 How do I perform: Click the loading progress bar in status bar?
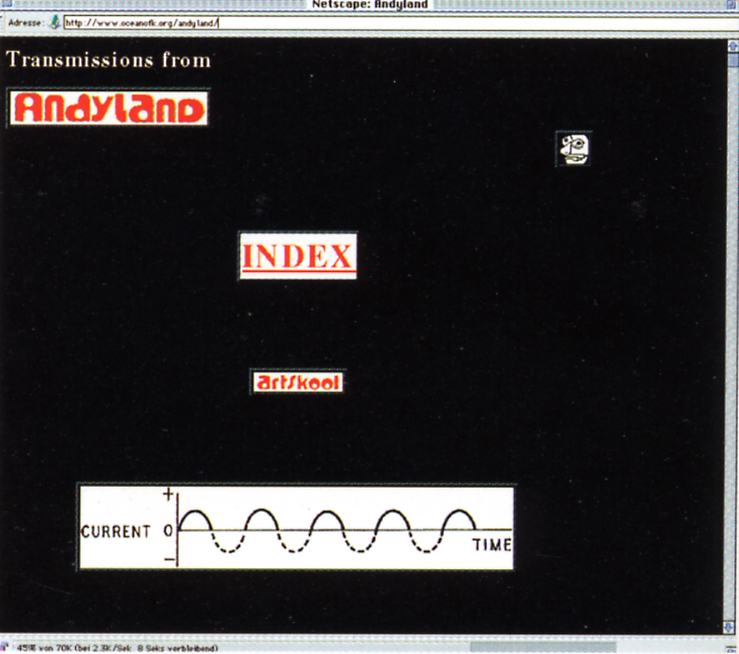[x=542, y=648]
